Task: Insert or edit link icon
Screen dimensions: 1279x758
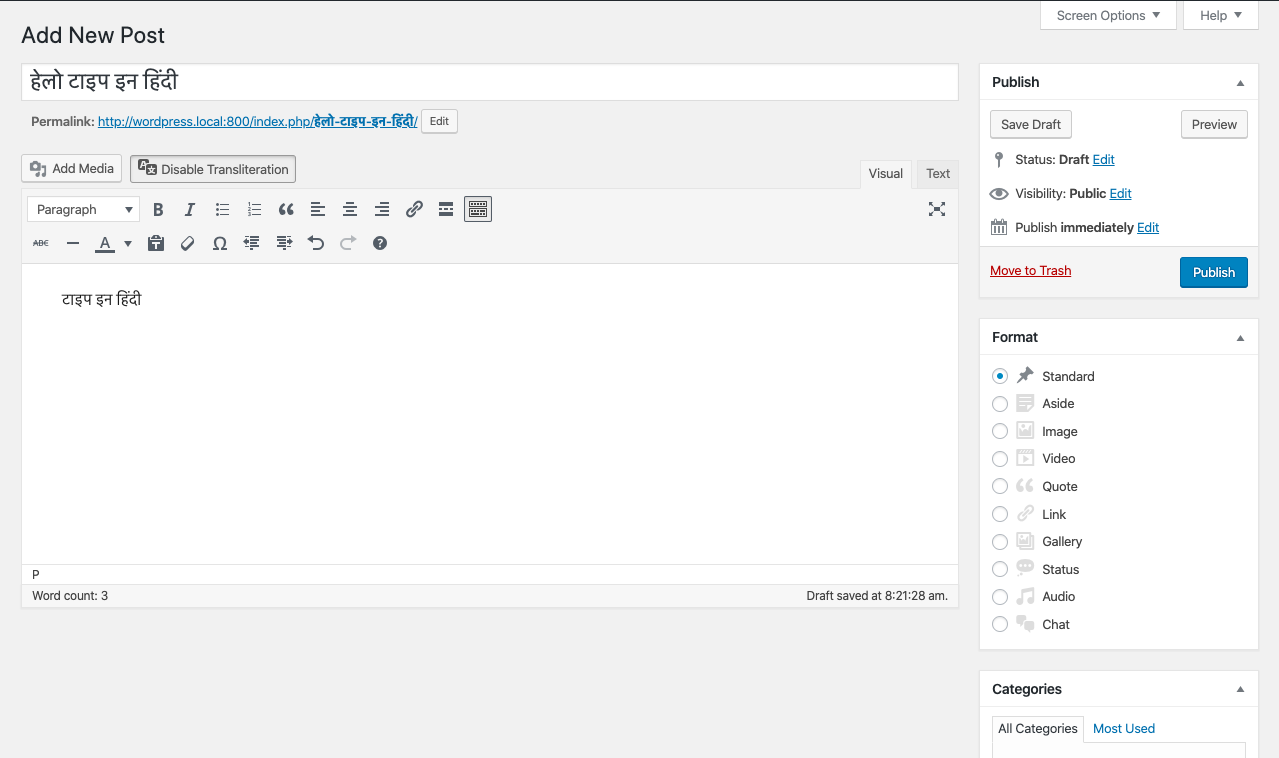Action: click(414, 209)
